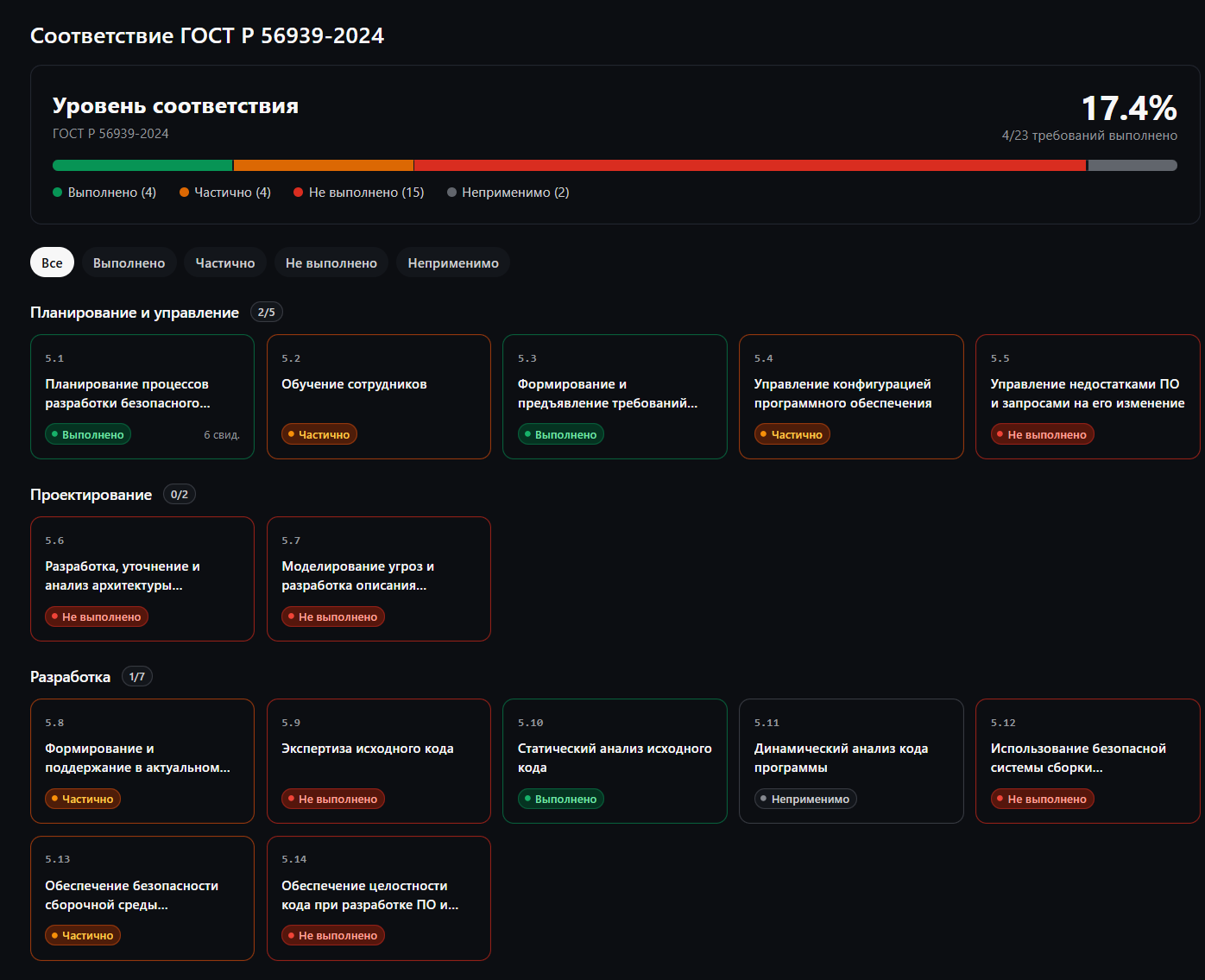Click the 4/23 требований выполнено text
Screen dimensions: 1205x980
(x=1089, y=136)
